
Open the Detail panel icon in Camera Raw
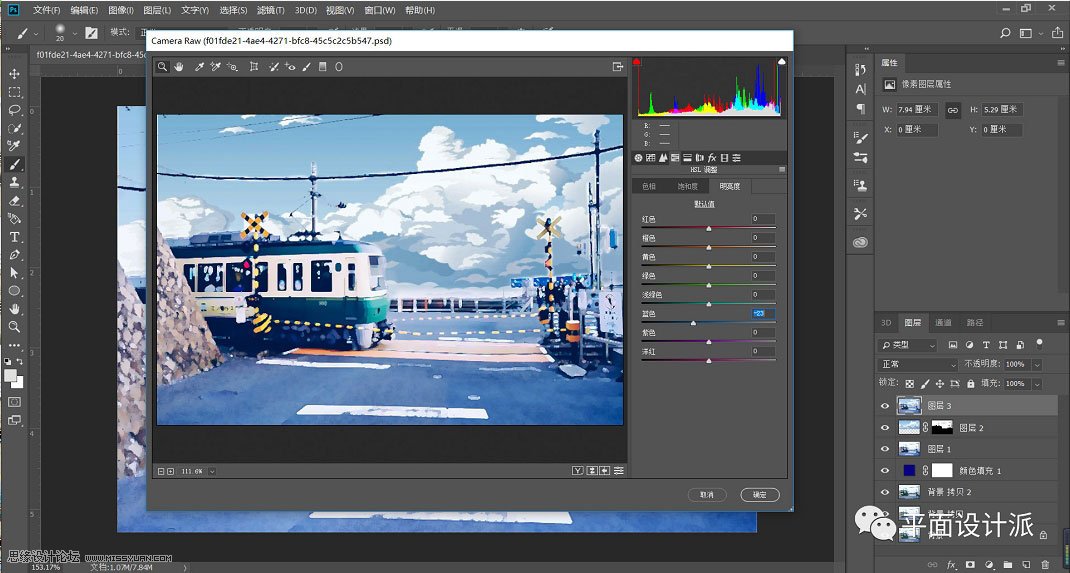coord(663,158)
